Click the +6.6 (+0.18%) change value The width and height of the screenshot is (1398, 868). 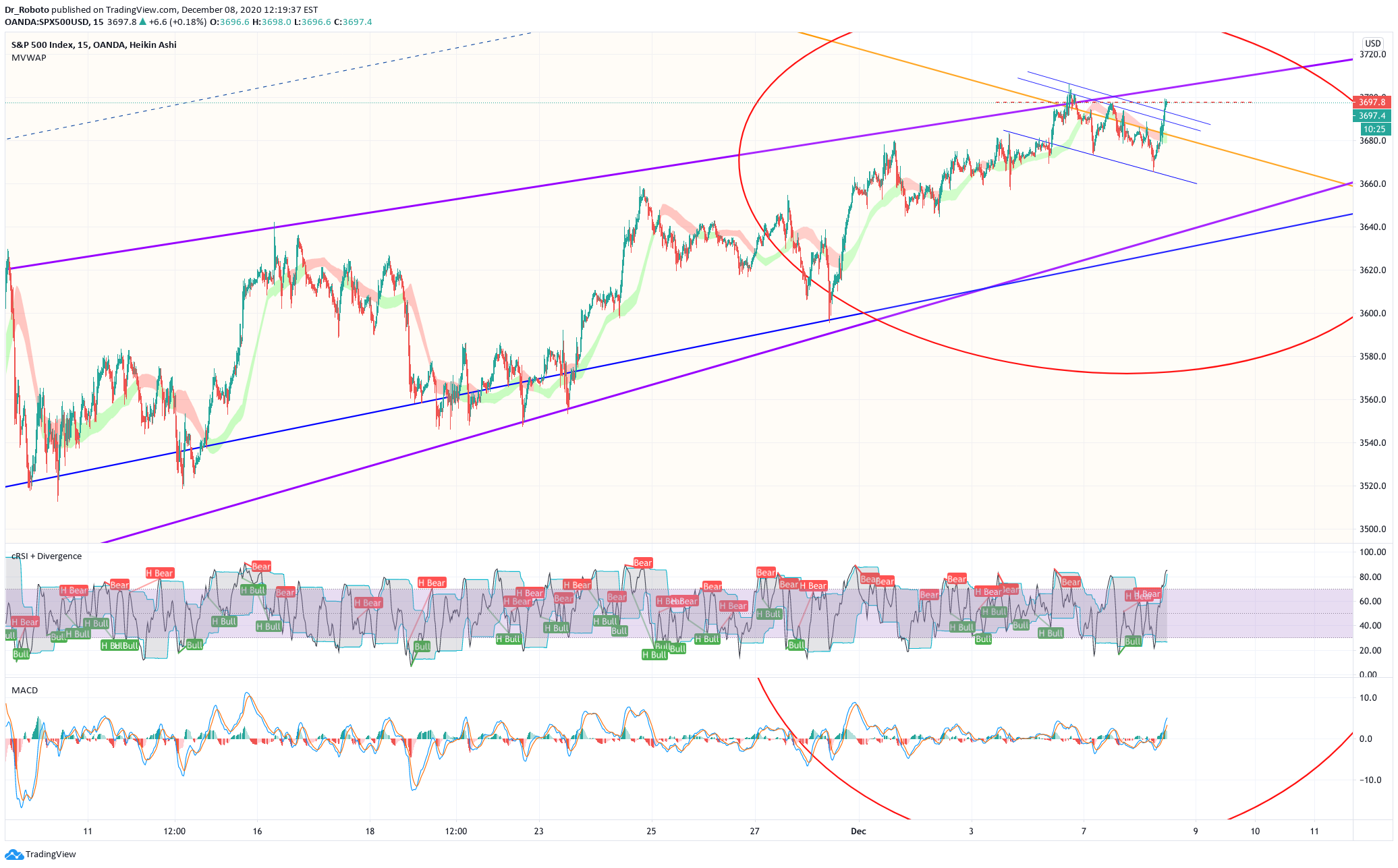coord(177,22)
